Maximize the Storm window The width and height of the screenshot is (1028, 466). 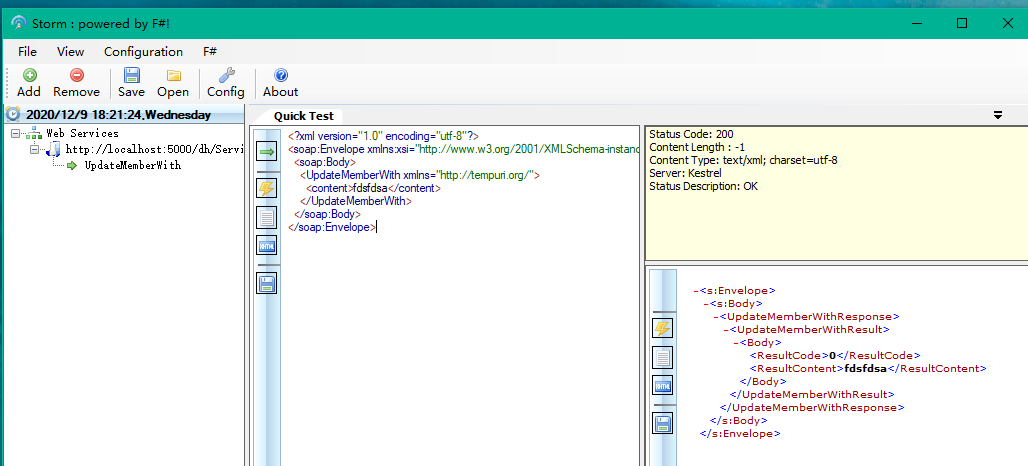click(962, 24)
